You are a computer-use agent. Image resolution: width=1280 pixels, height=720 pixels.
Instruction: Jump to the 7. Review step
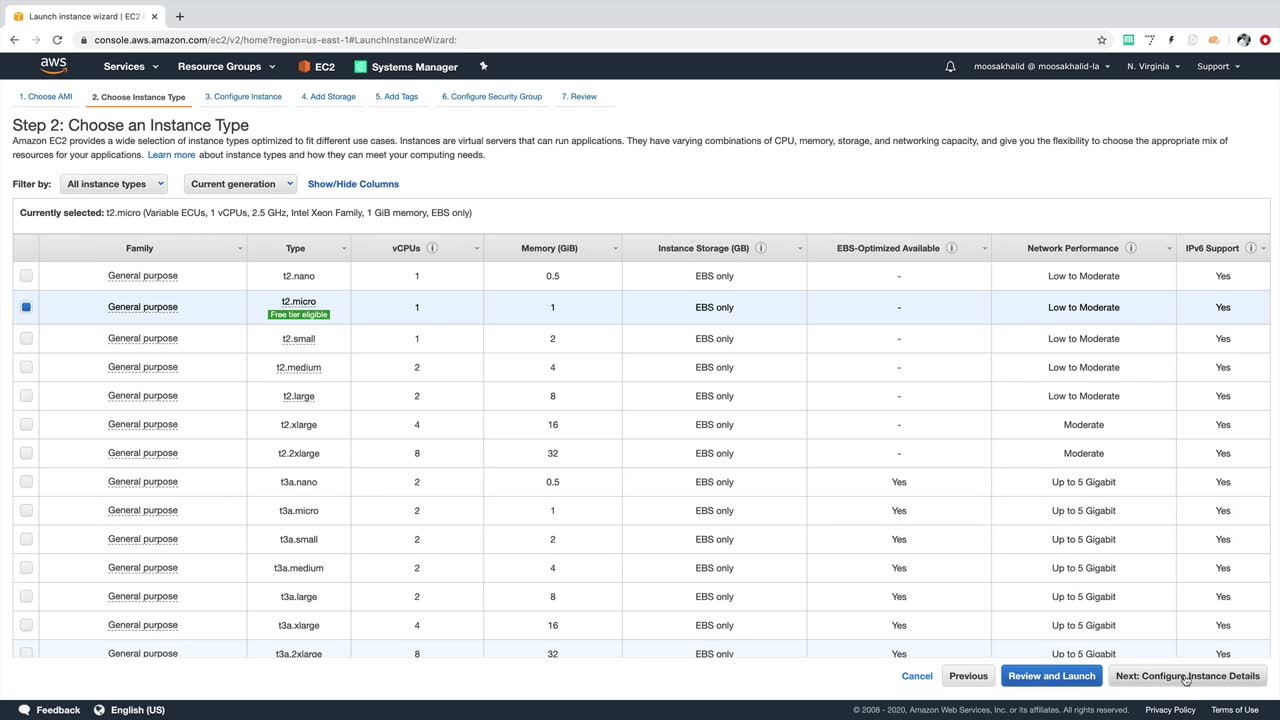tap(579, 97)
